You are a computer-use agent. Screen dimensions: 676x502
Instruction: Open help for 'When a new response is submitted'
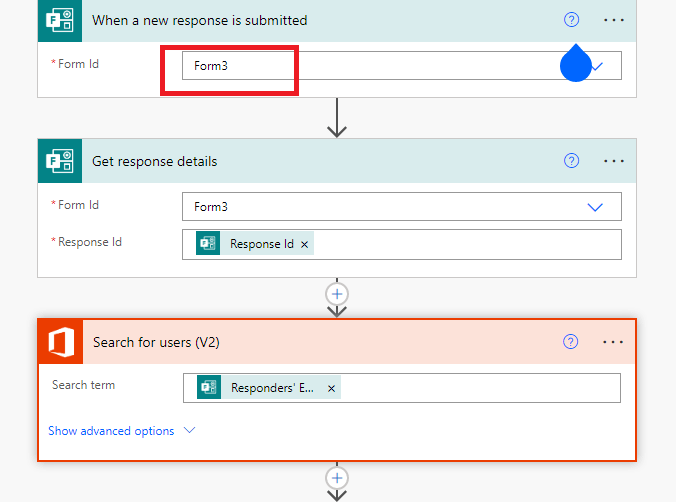point(571,20)
